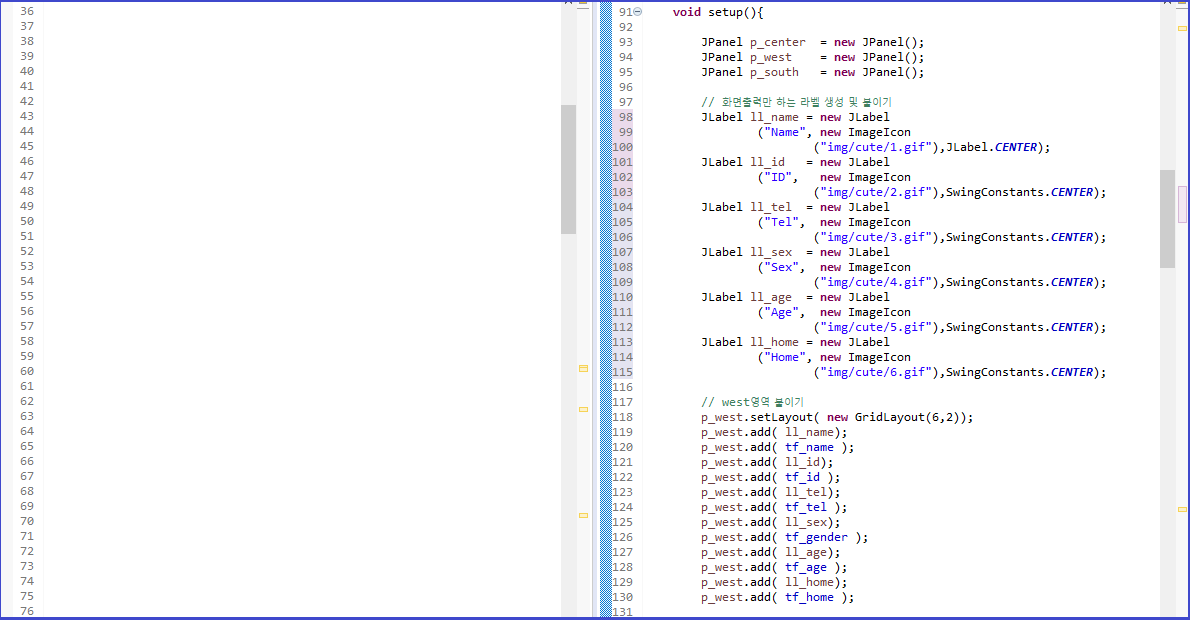Click tf_tel in the p_west.add call
Screen dimensions: 1190x620
[x=806, y=508]
